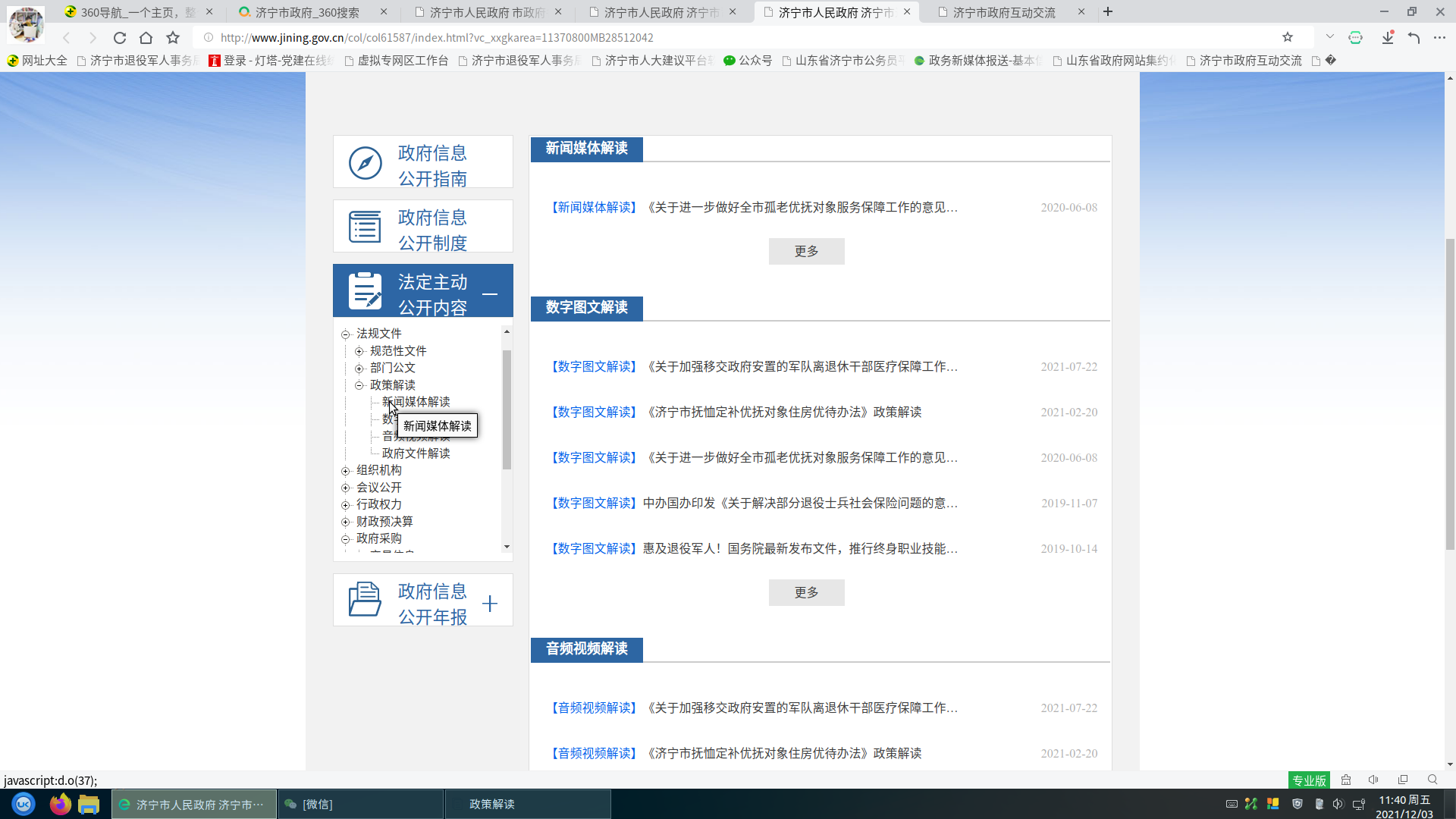The width and height of the screenshot is (1456, 819).
Task: Click the list icon for 政府信息公开制度
Action: (365, 227)
